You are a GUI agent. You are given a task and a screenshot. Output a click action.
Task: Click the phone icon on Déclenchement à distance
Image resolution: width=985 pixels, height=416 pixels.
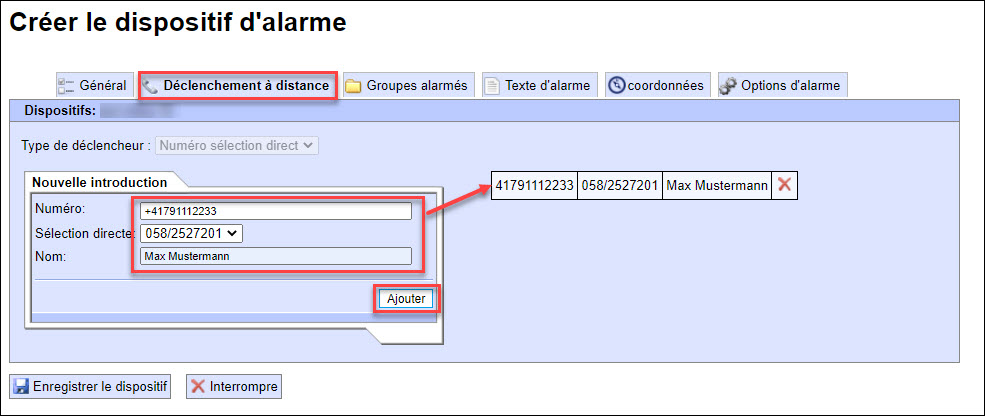(x=151, y=86)
